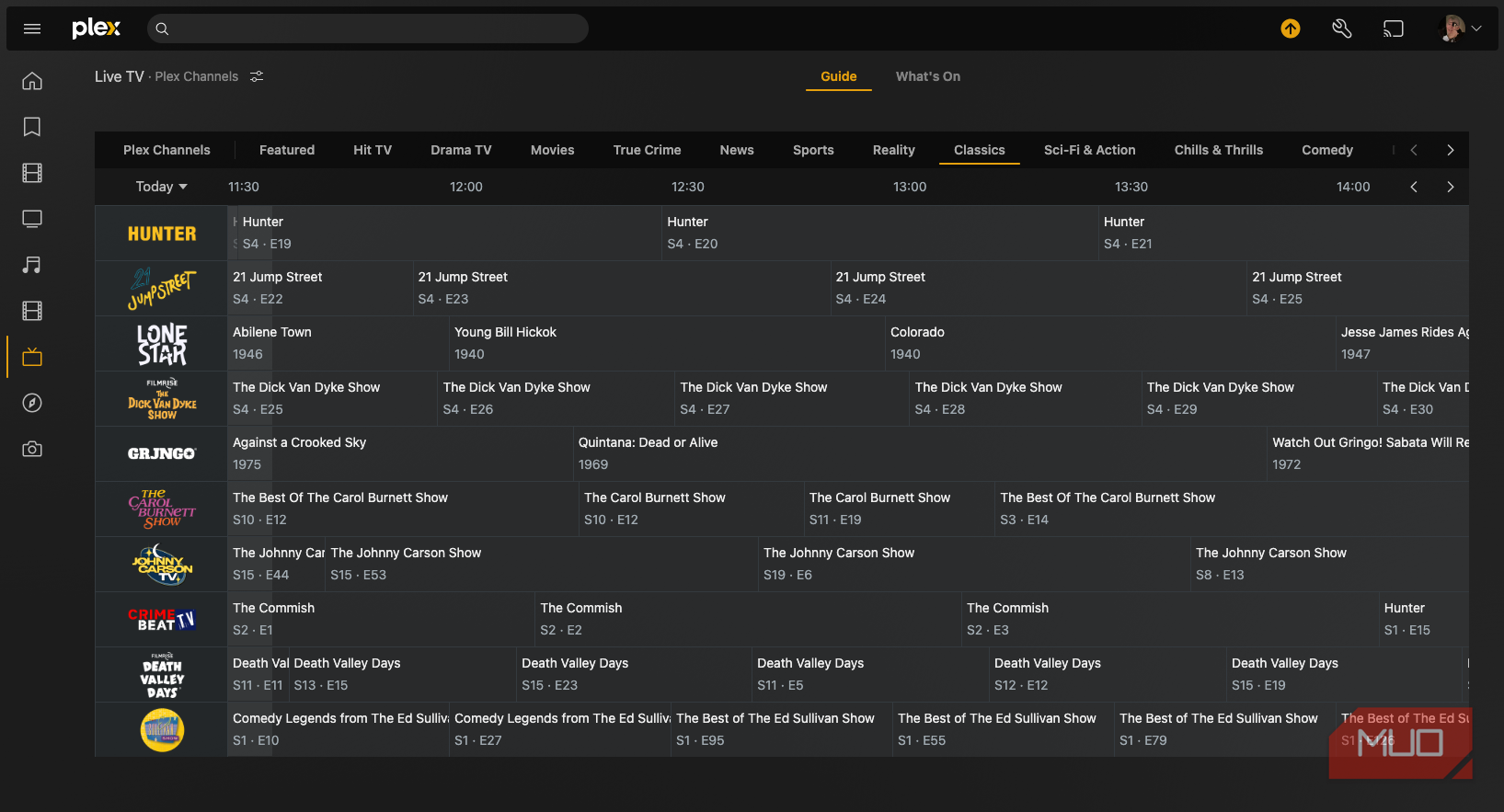Open The Commish S2 E2 program
This screenshot has width=1504, height=812.
748,620
